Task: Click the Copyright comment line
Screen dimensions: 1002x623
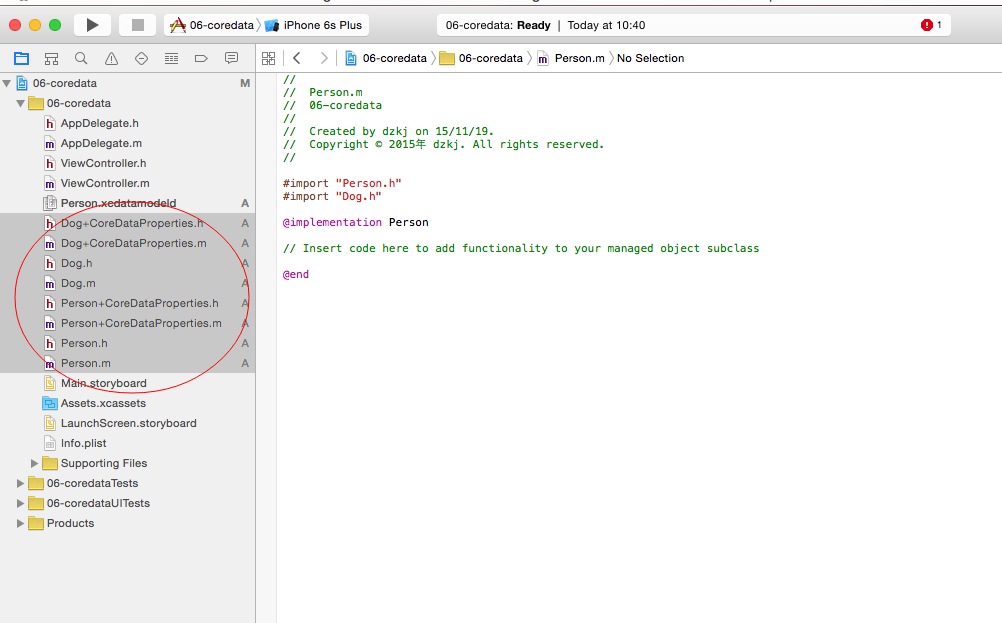Action: [443, 144]
